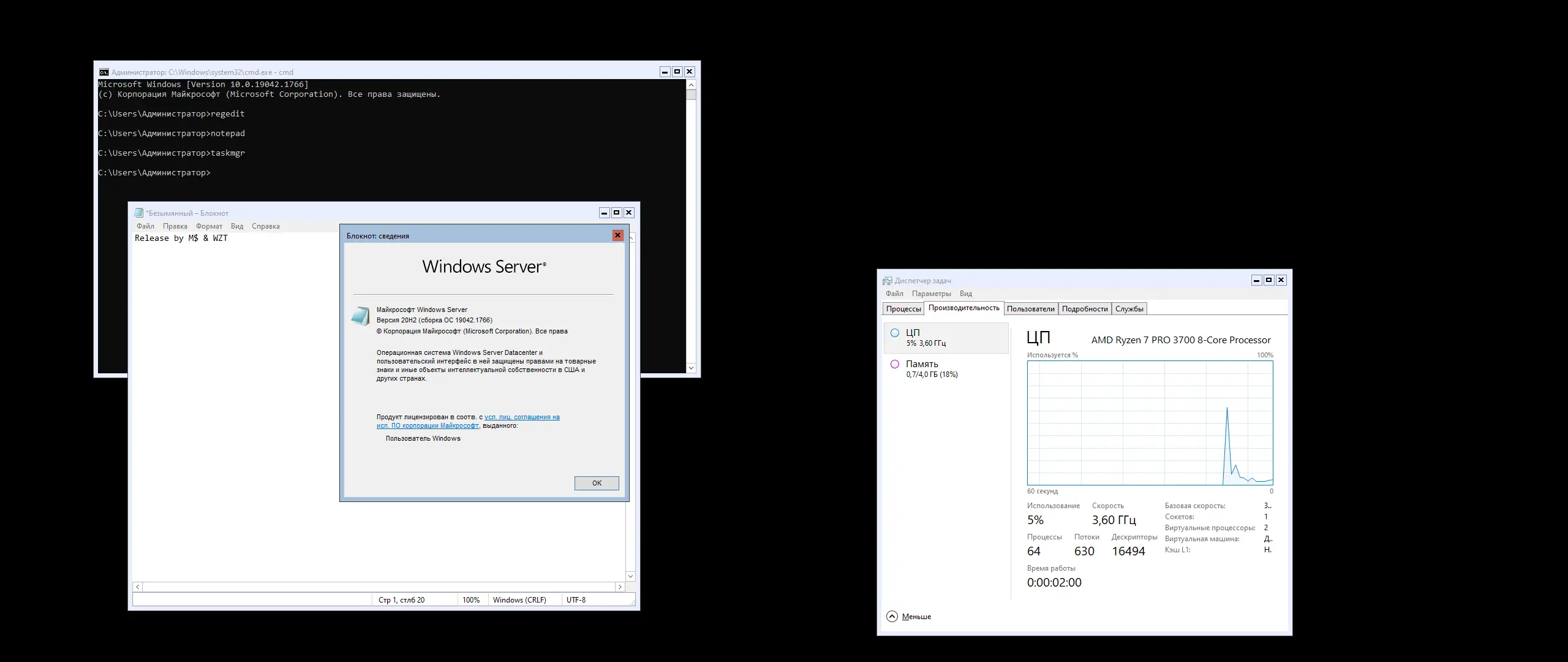Click the CPU usage graph
This screenshot has width=1568, height=662.
tap(1150, 423)
